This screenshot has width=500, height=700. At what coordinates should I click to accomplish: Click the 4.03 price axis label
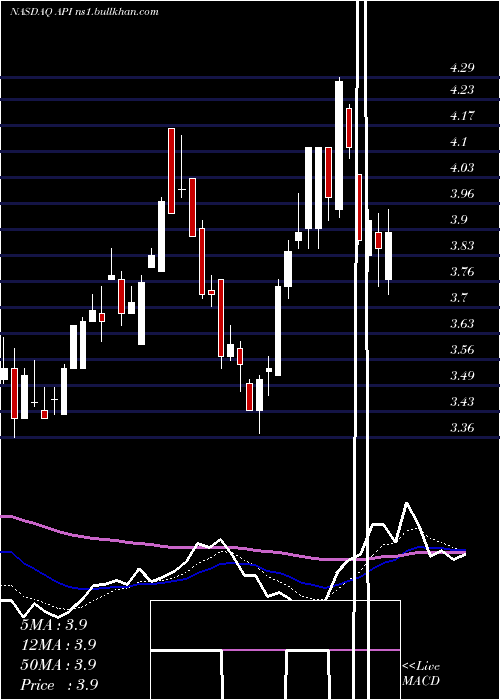click(462, 167)
